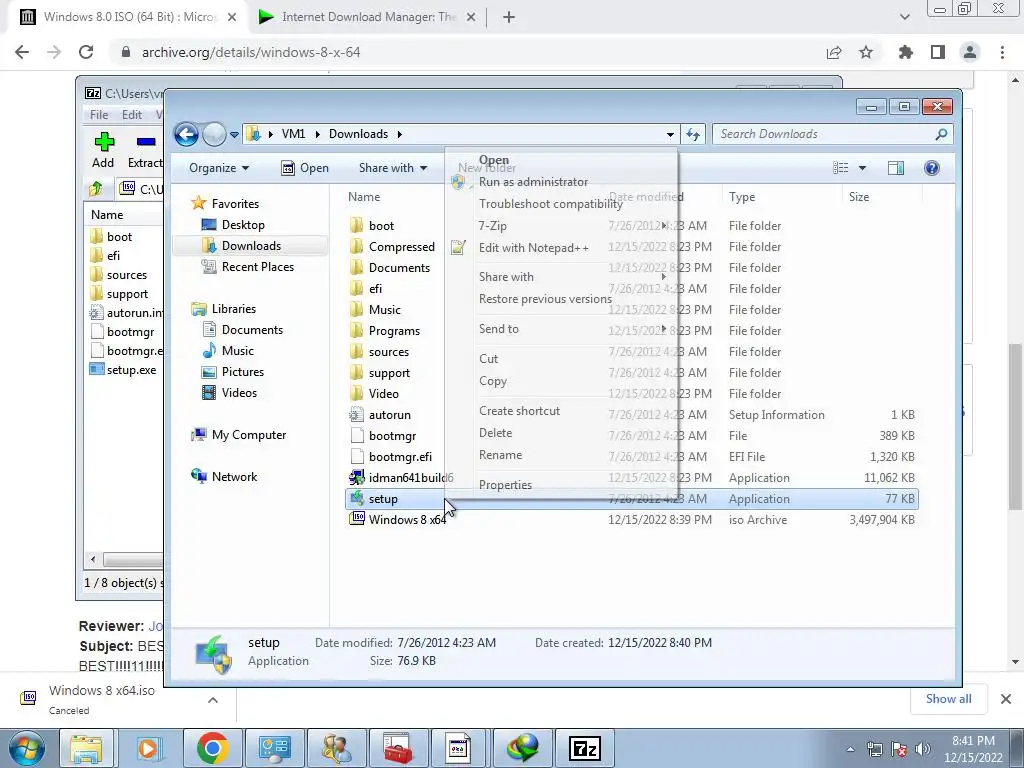Open the 7-Zip context submenu
The image size is (1024, 768).
pyautogui.click(x=492, y=226)
